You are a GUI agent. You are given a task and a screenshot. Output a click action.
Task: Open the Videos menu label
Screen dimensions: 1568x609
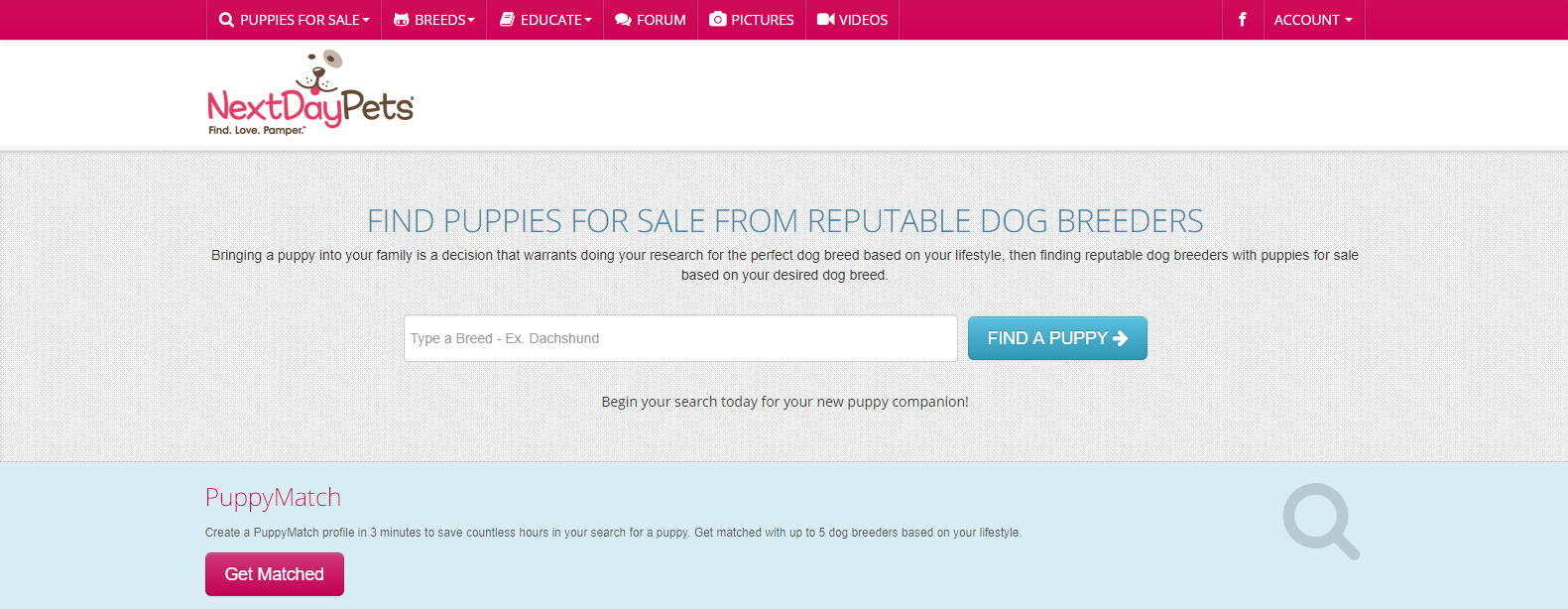pos(863,20)
